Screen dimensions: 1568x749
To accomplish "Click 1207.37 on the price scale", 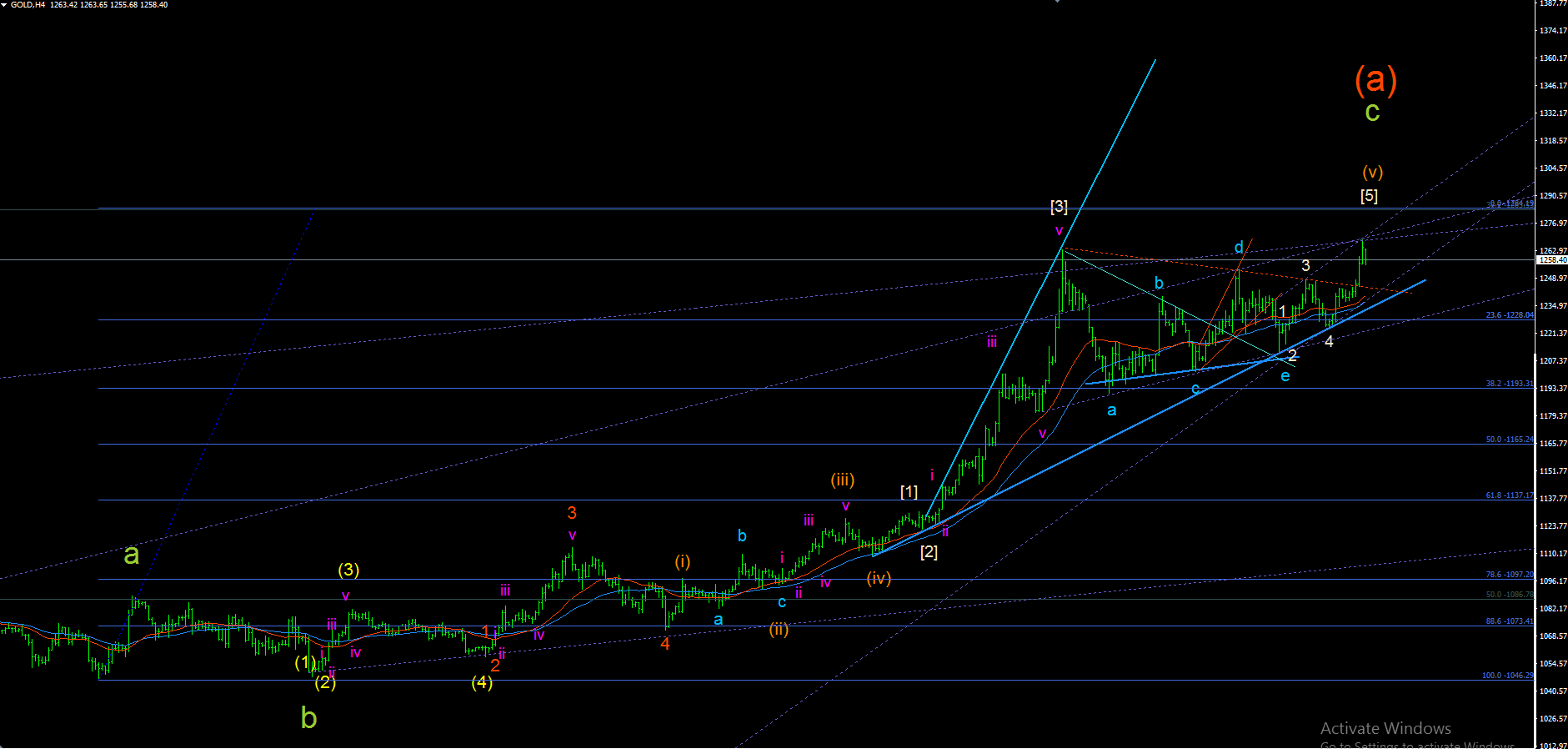I will coord(1552,361).
